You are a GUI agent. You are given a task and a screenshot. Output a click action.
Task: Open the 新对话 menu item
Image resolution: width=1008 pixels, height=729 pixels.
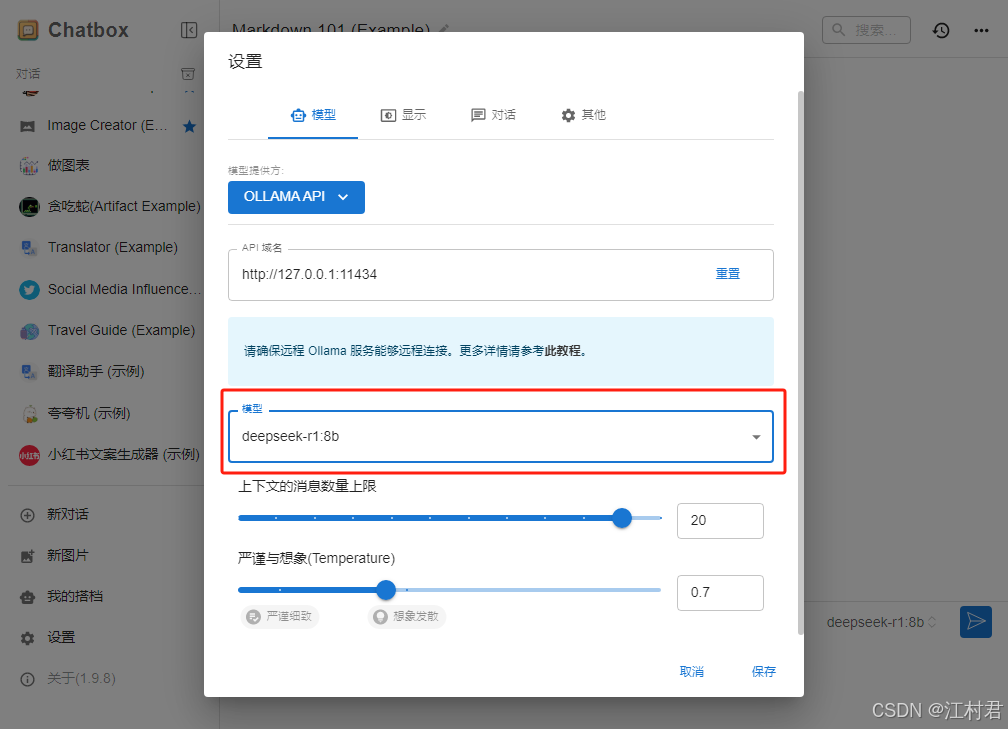point(106,515)
